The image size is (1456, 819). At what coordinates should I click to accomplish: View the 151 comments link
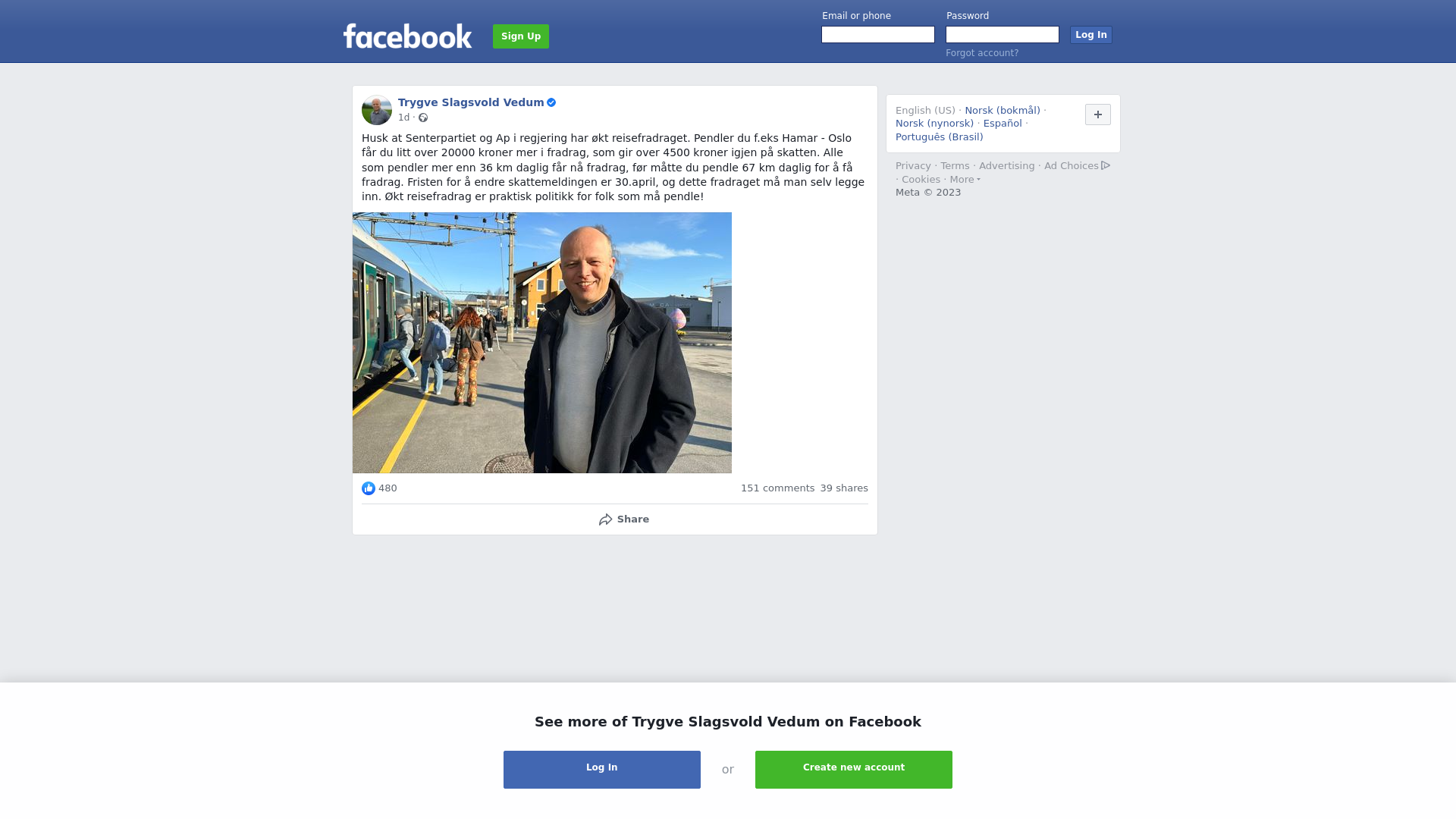point(777,488)
